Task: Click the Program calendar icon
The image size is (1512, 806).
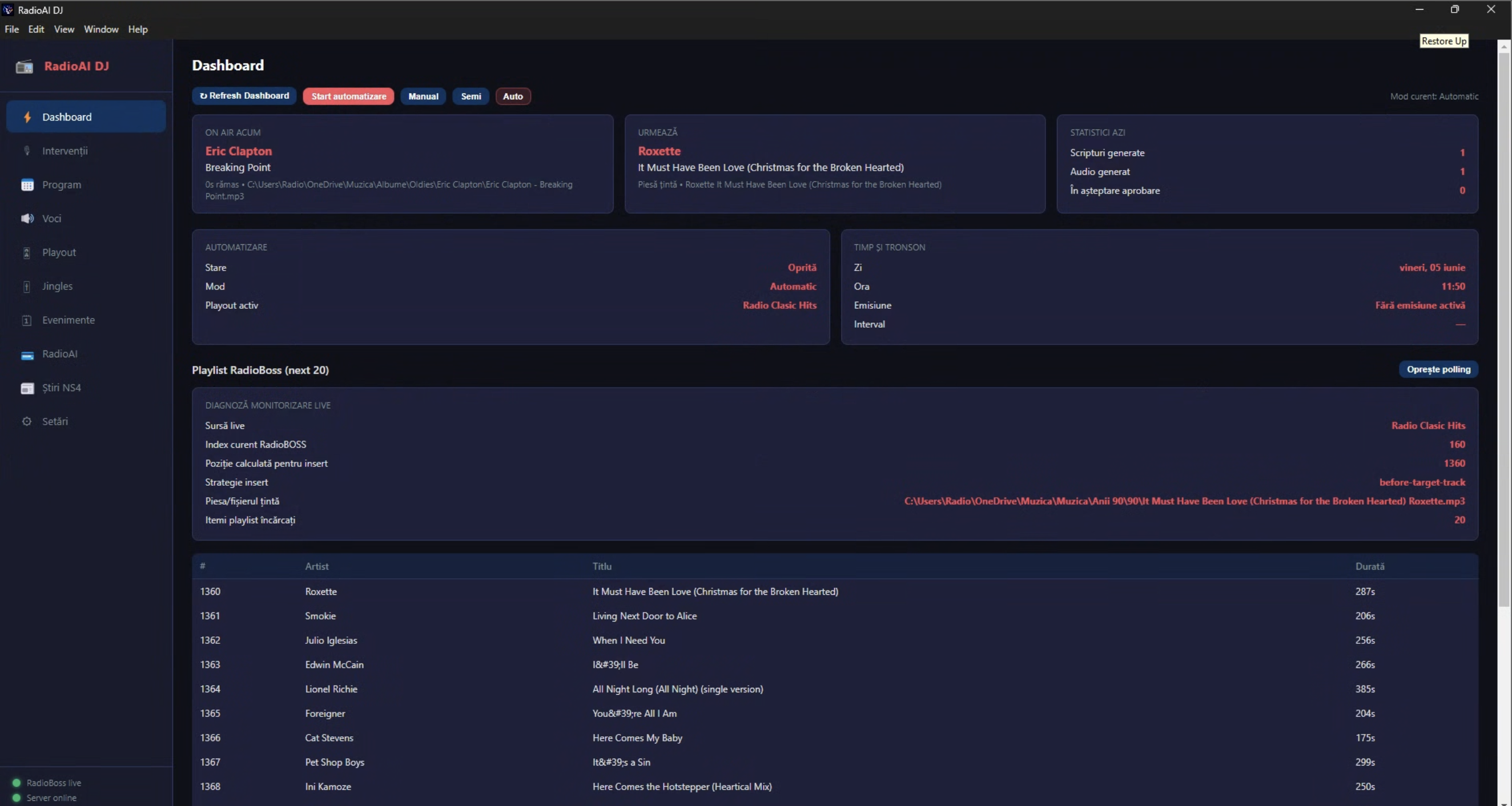Action: (x=27, y=185)
